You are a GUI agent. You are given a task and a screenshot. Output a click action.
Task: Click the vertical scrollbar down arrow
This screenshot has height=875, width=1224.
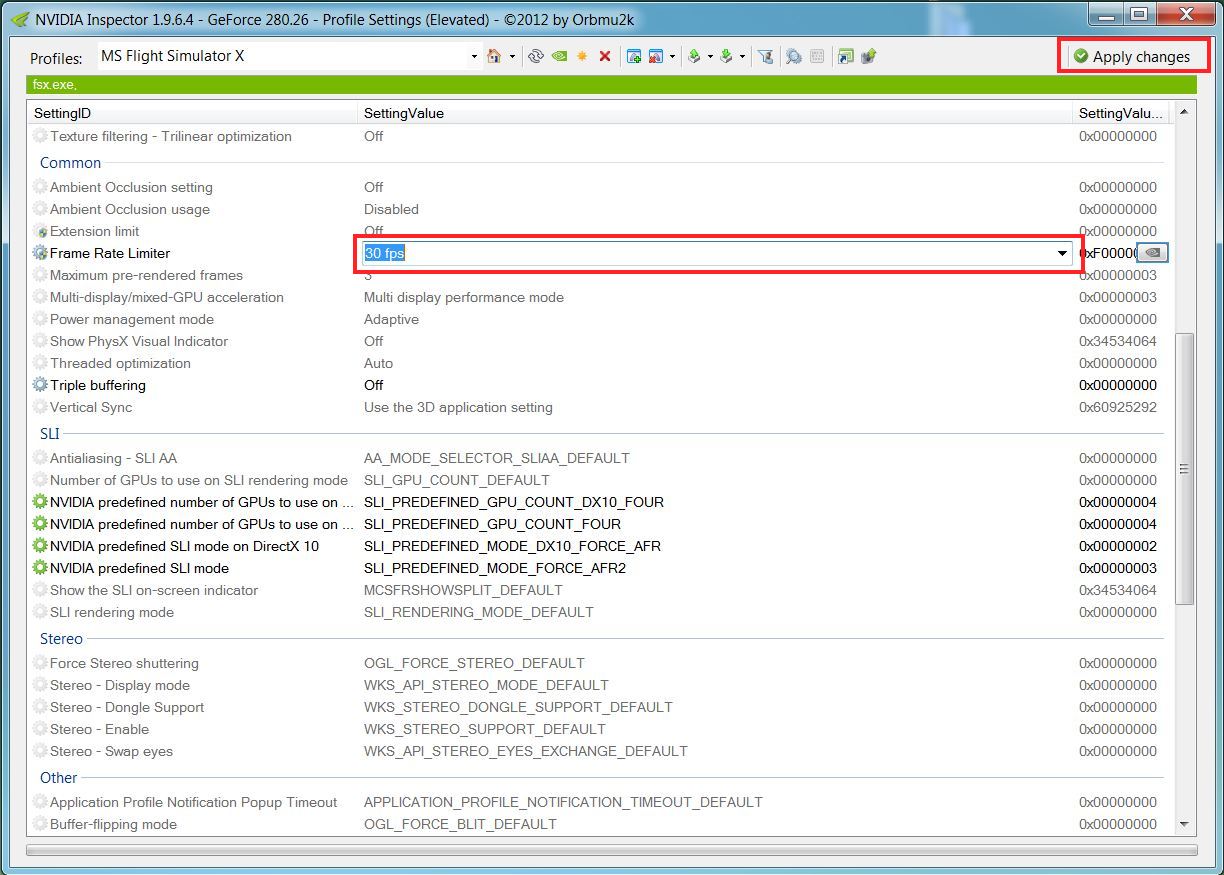click(1185, 824)
